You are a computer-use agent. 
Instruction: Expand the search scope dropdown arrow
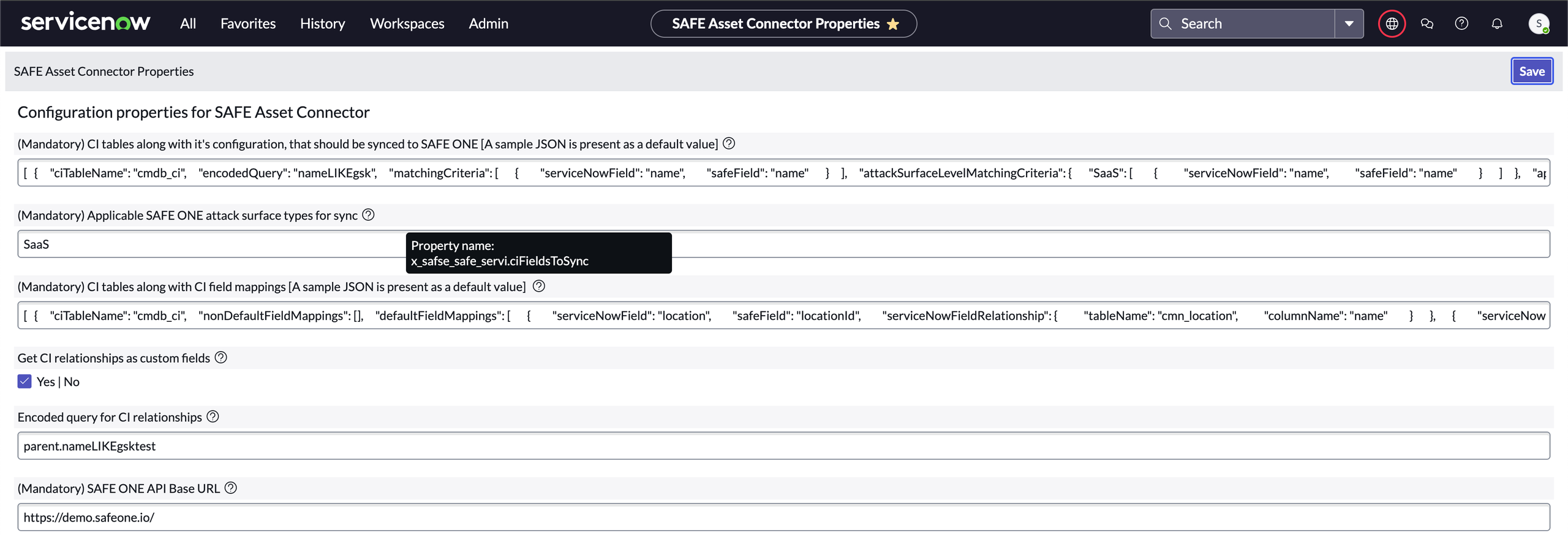(x=1349, y=23)
